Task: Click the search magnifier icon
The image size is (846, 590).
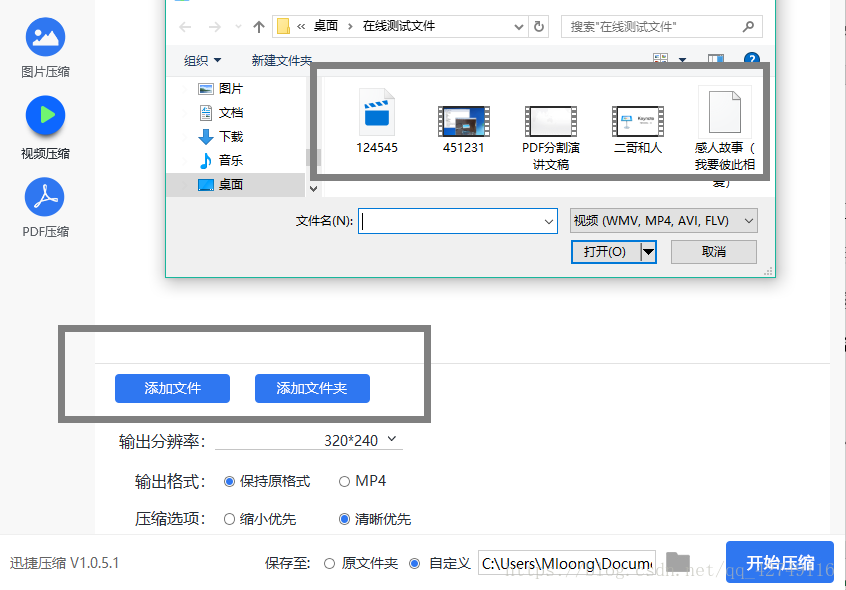Action: point(748,26)
